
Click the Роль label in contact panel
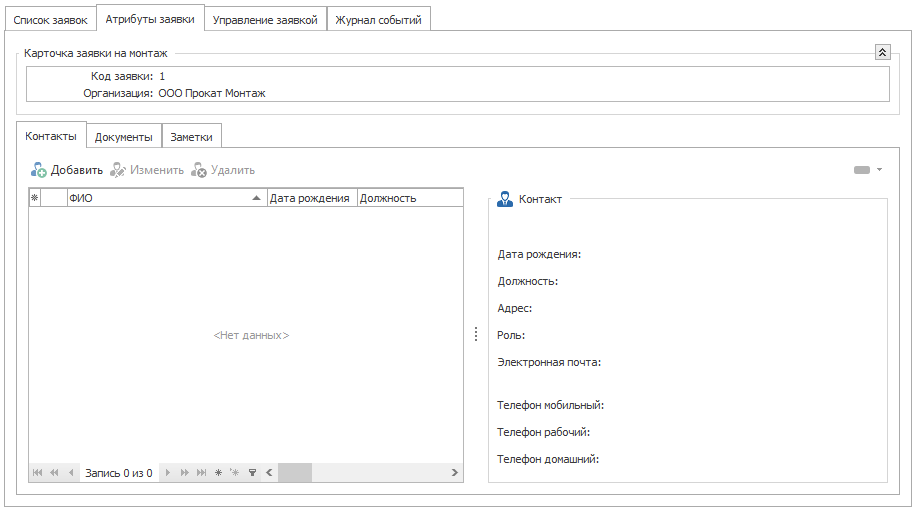[x=511, y=335]
